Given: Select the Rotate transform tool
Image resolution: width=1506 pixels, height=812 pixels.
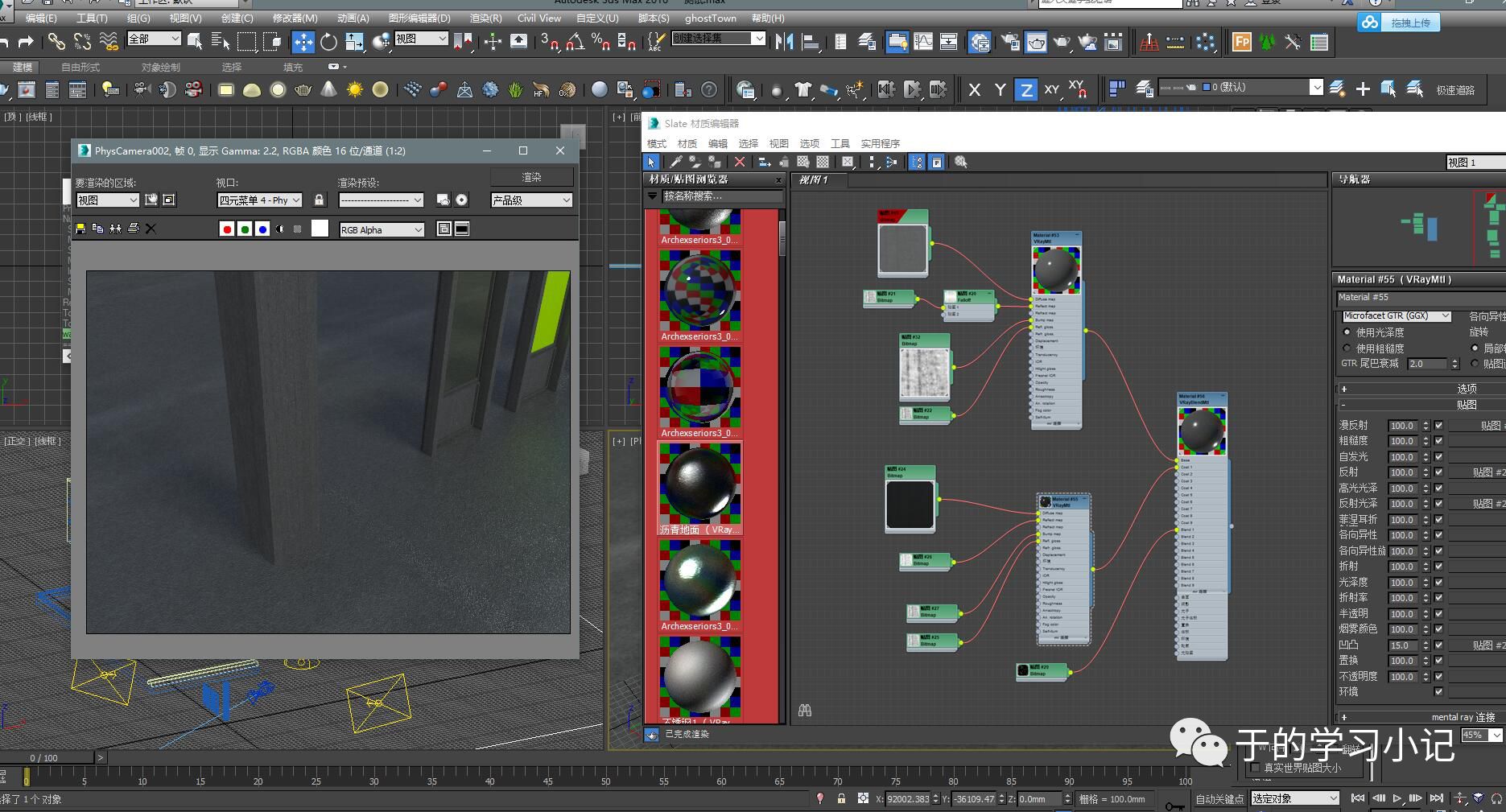Looking at the screenshot, I should (328, 41).
